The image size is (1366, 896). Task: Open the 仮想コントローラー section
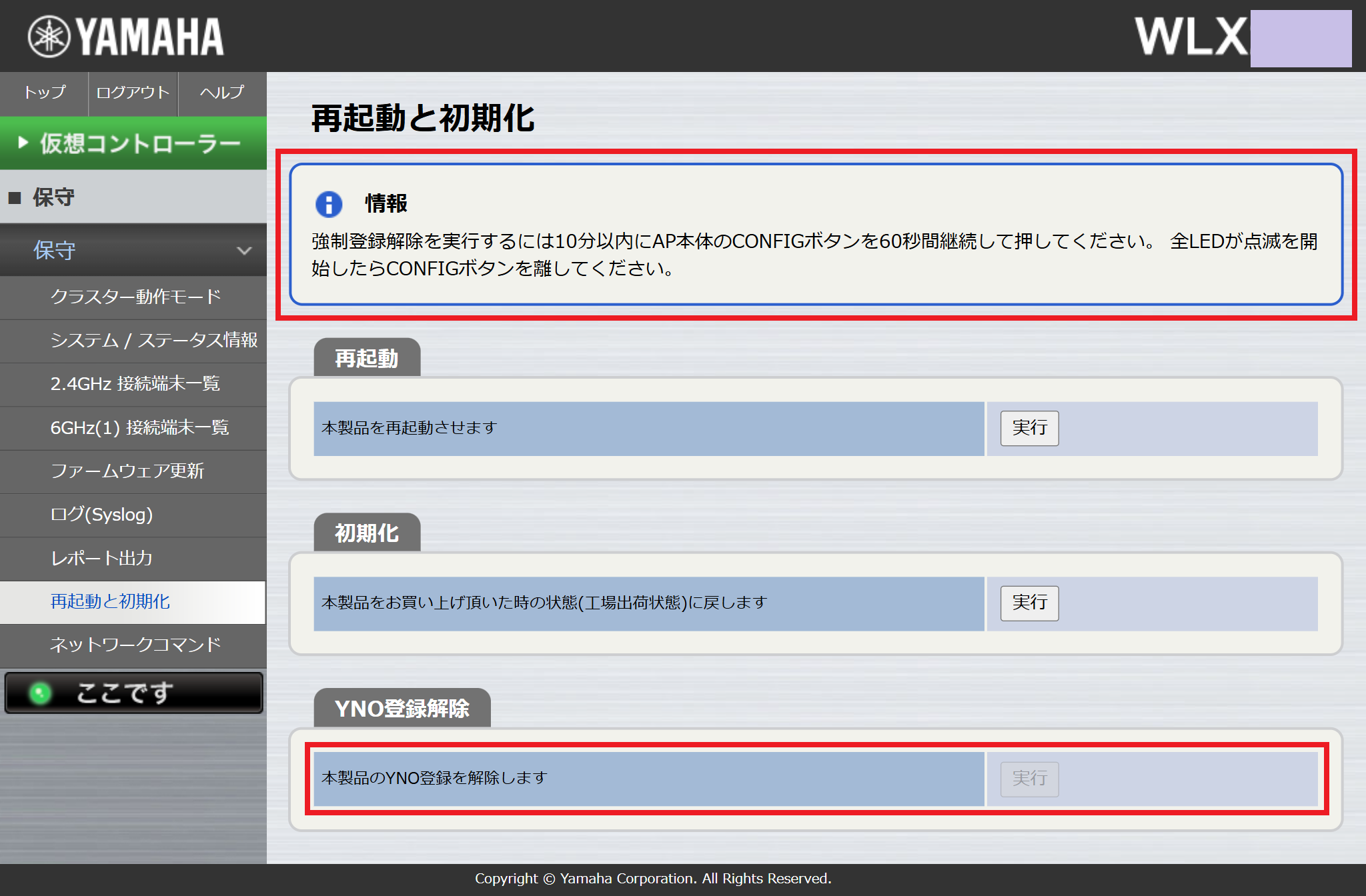click(133, 143)
